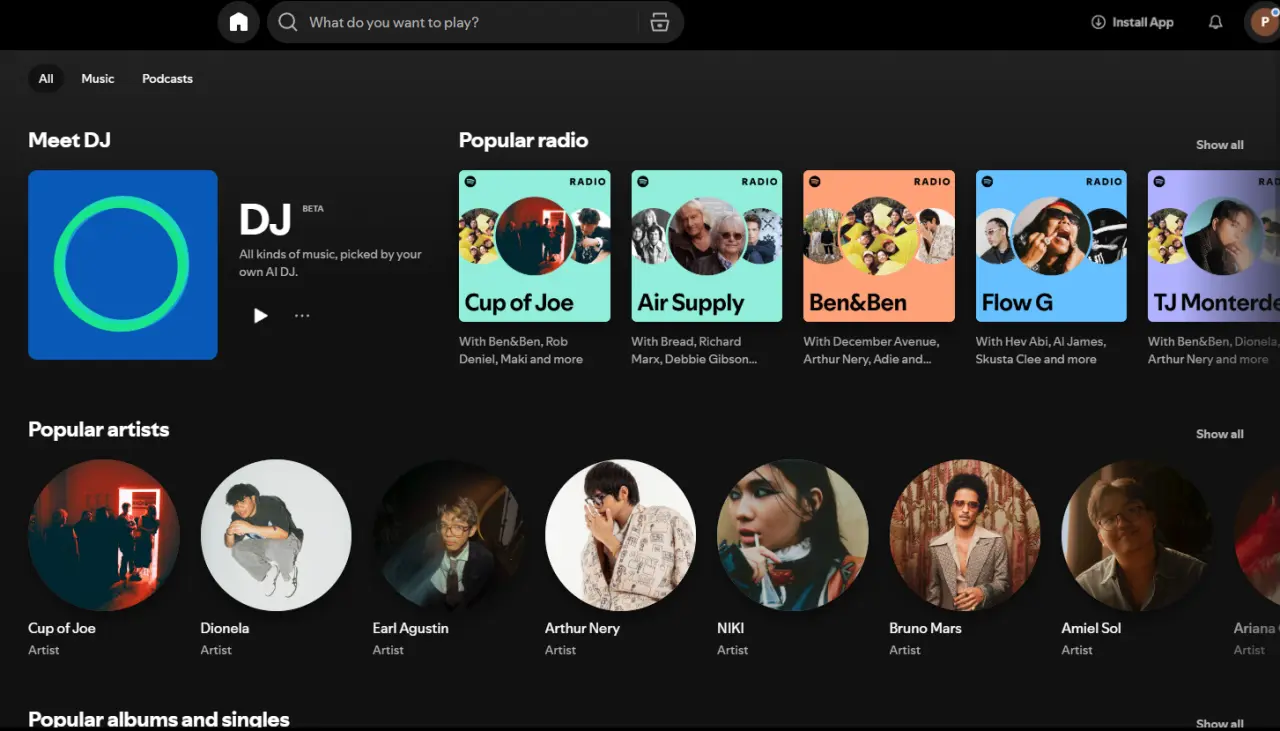Open Earl Agustin's artist photo
This screenshot has height=731, width=1280.
pos(448,535)
